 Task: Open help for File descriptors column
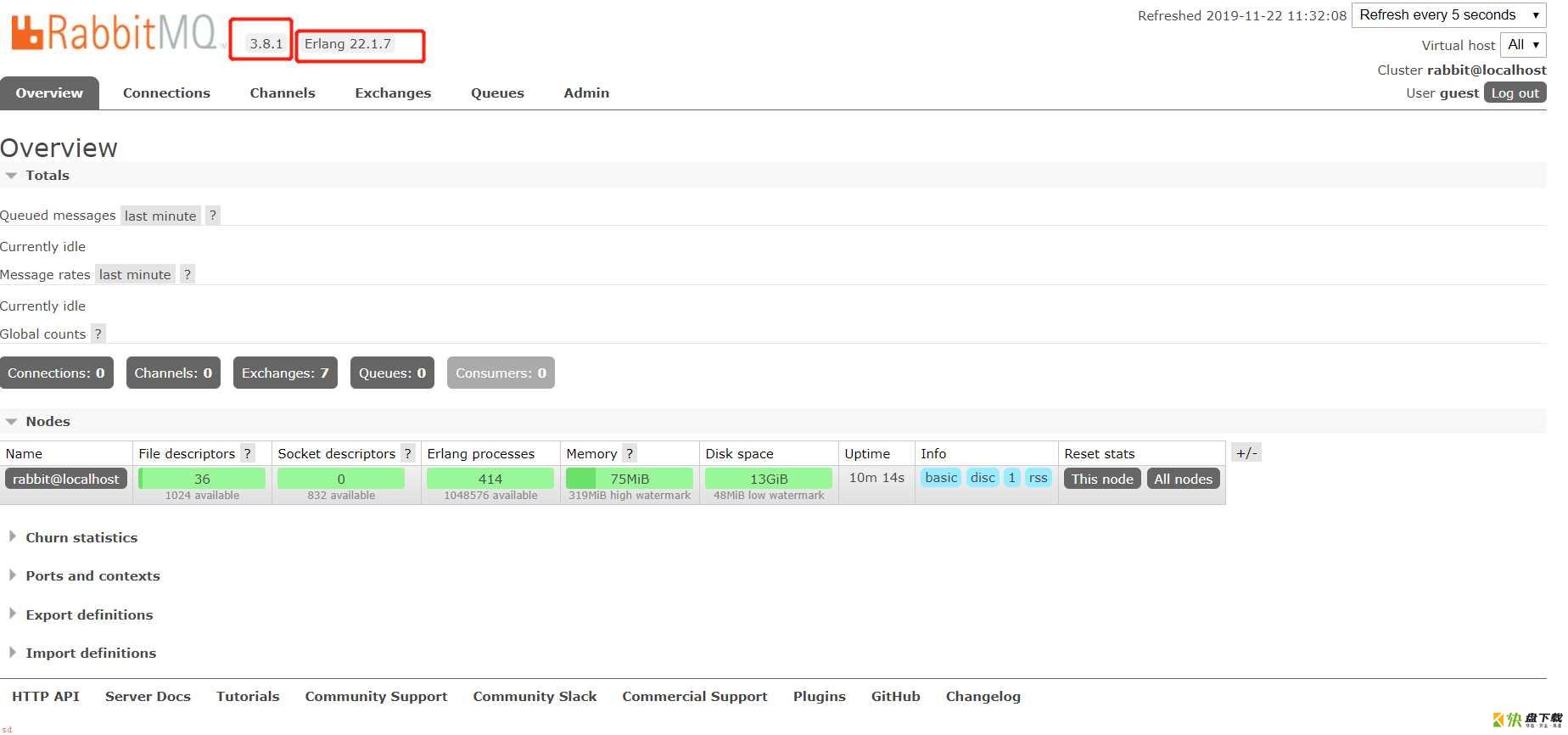pyautogui.click(x=248, y=453)
